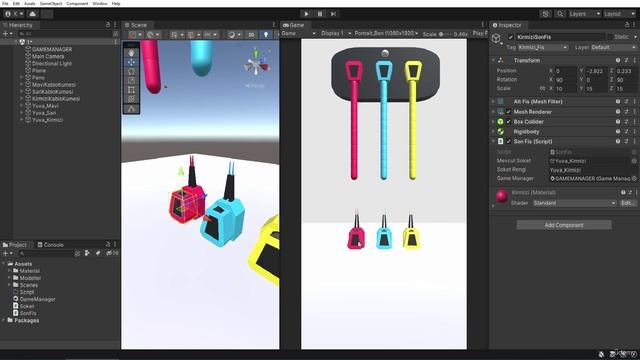Collapse the Transform component

coord(493,60)
